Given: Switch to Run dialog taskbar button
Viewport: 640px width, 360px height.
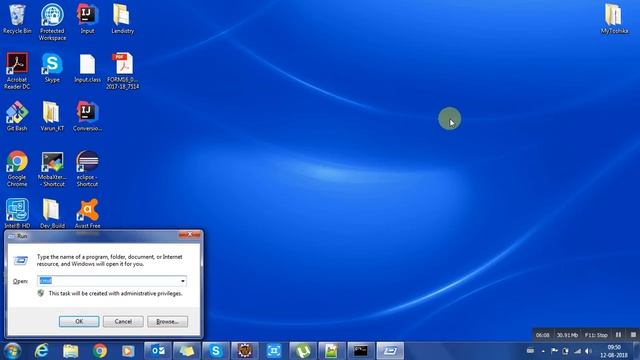Looking at the screenshot, I should click(390, 351).
